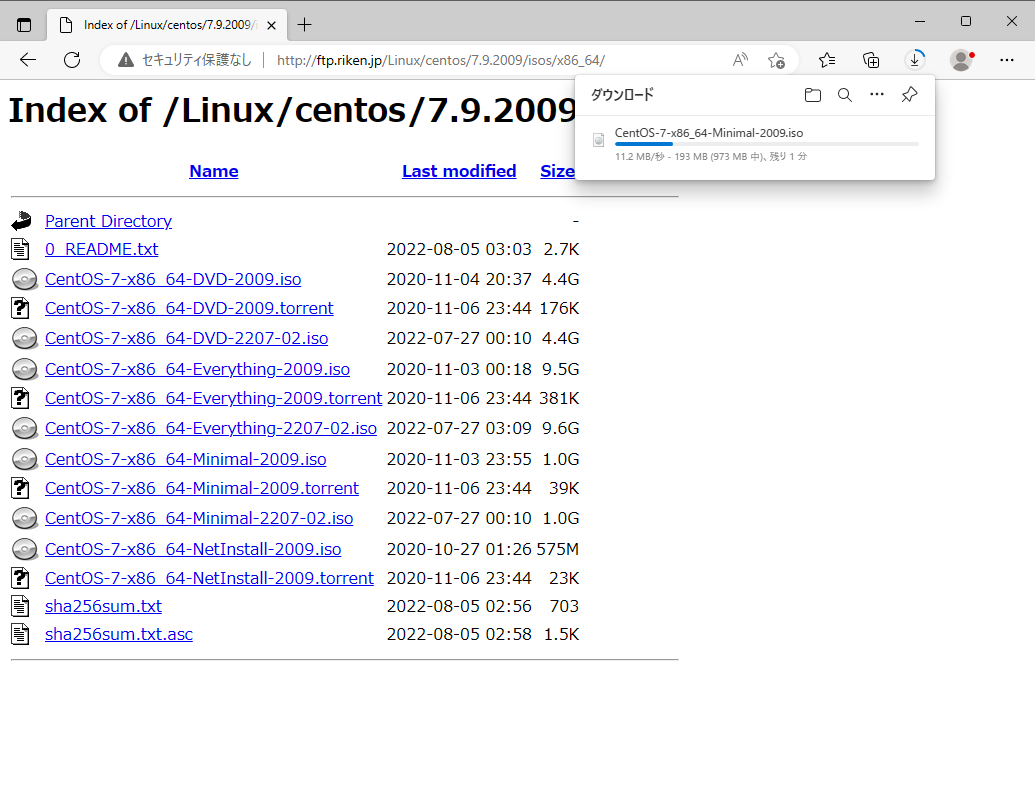
Task: Click the CentOS-7-x86_64-Minimal-2009.iso link
Action: tap(185, 459)
